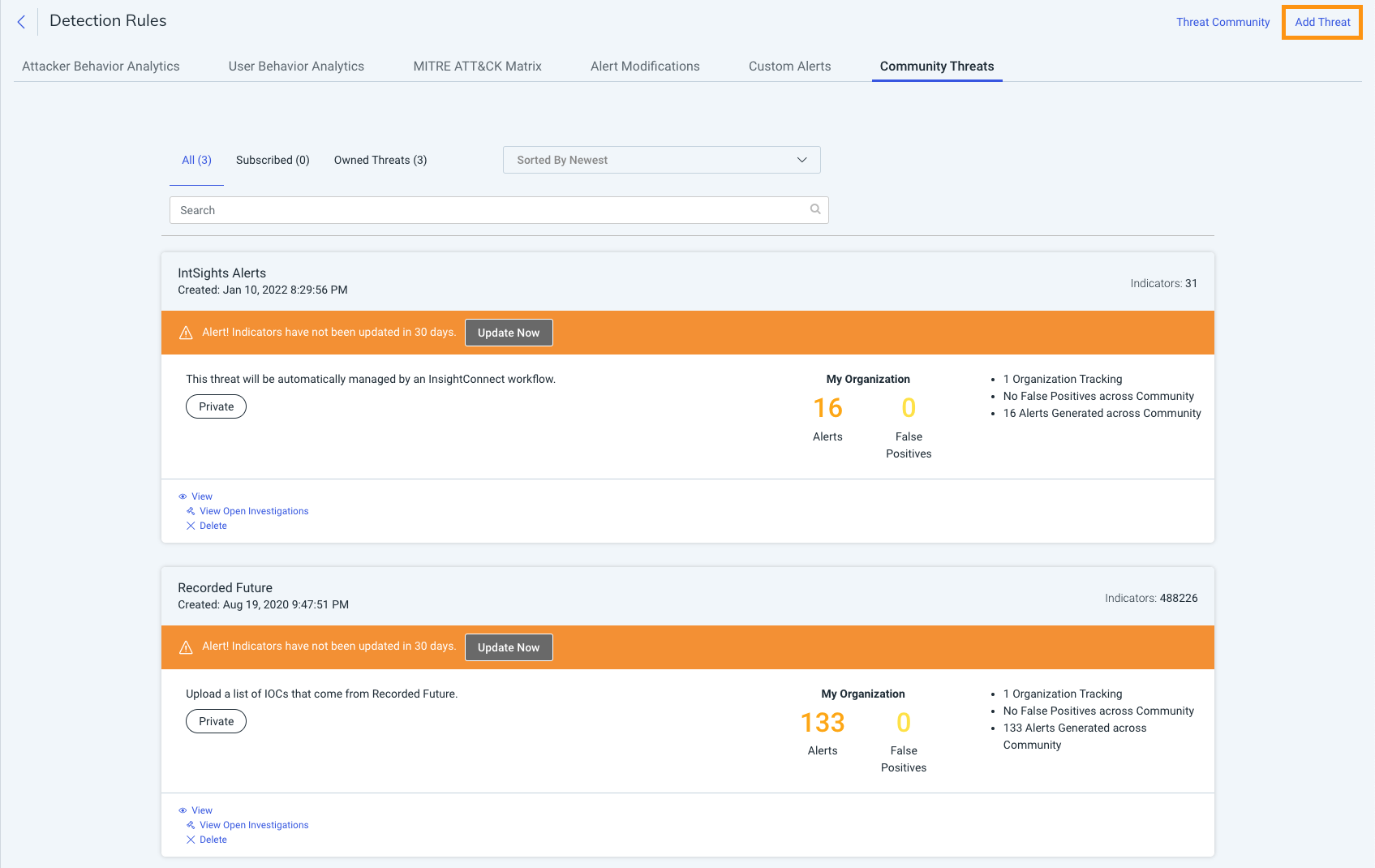Image resolution: width=1375 pixels, height=868 pixels.
Task: Click the X delete icon under Recorded Future
Action: click(191, 840)
